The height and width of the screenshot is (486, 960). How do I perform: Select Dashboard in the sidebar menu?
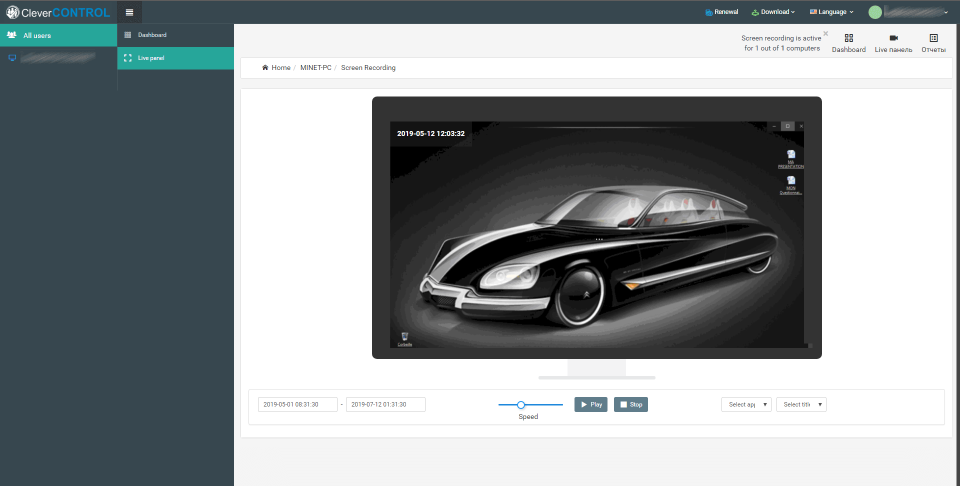pyautogui.click(x=151, y=35)
